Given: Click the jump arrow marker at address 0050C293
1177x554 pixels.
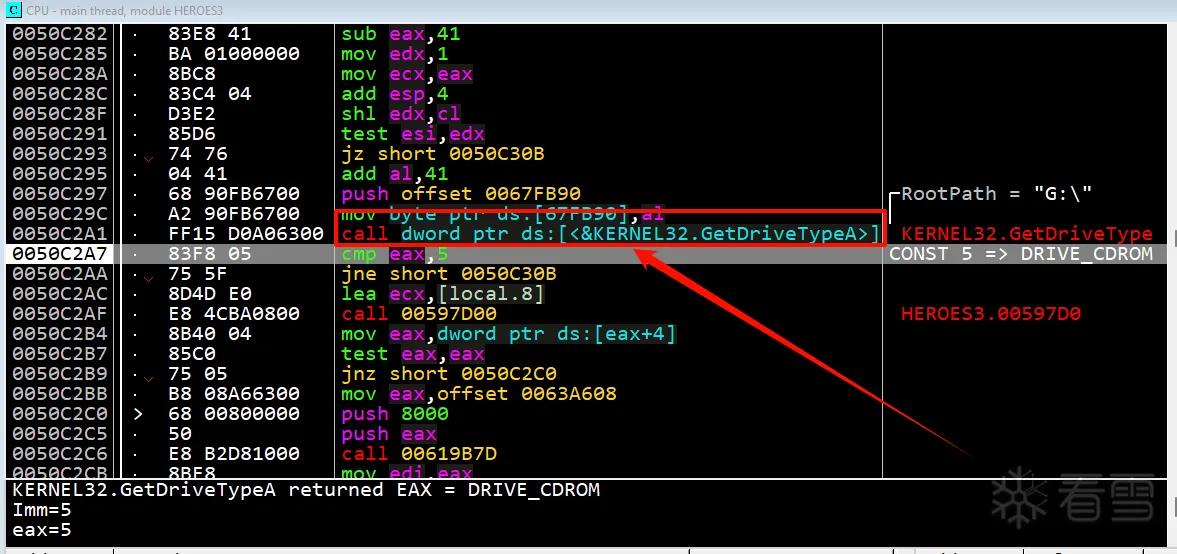Looking at the screenshot, I should 149,156.
